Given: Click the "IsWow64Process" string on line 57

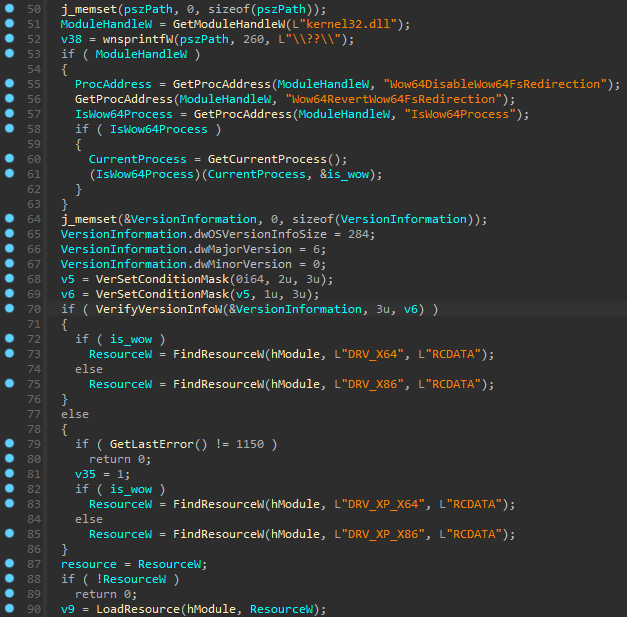Looking at the screenshot, I should click(x=460, y=114).
